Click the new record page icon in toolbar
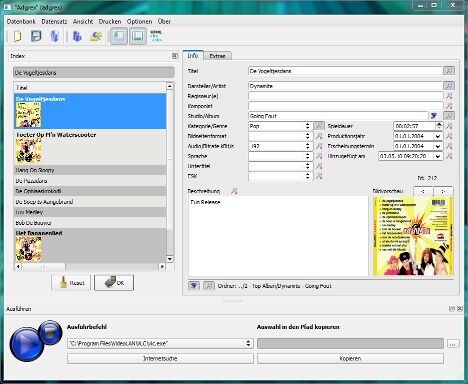The width and height of the screenshot is (468, 384). [x=17, y=36]
